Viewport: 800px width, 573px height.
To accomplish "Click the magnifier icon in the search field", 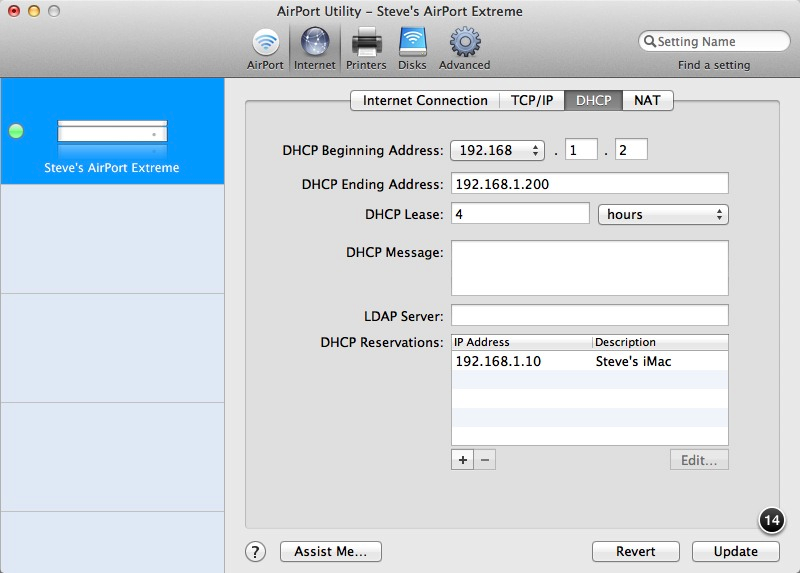I will 649,41.
